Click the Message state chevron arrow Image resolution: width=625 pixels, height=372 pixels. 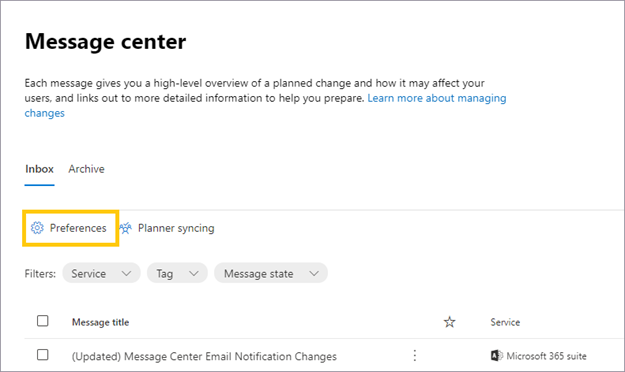tap(314, 274)
